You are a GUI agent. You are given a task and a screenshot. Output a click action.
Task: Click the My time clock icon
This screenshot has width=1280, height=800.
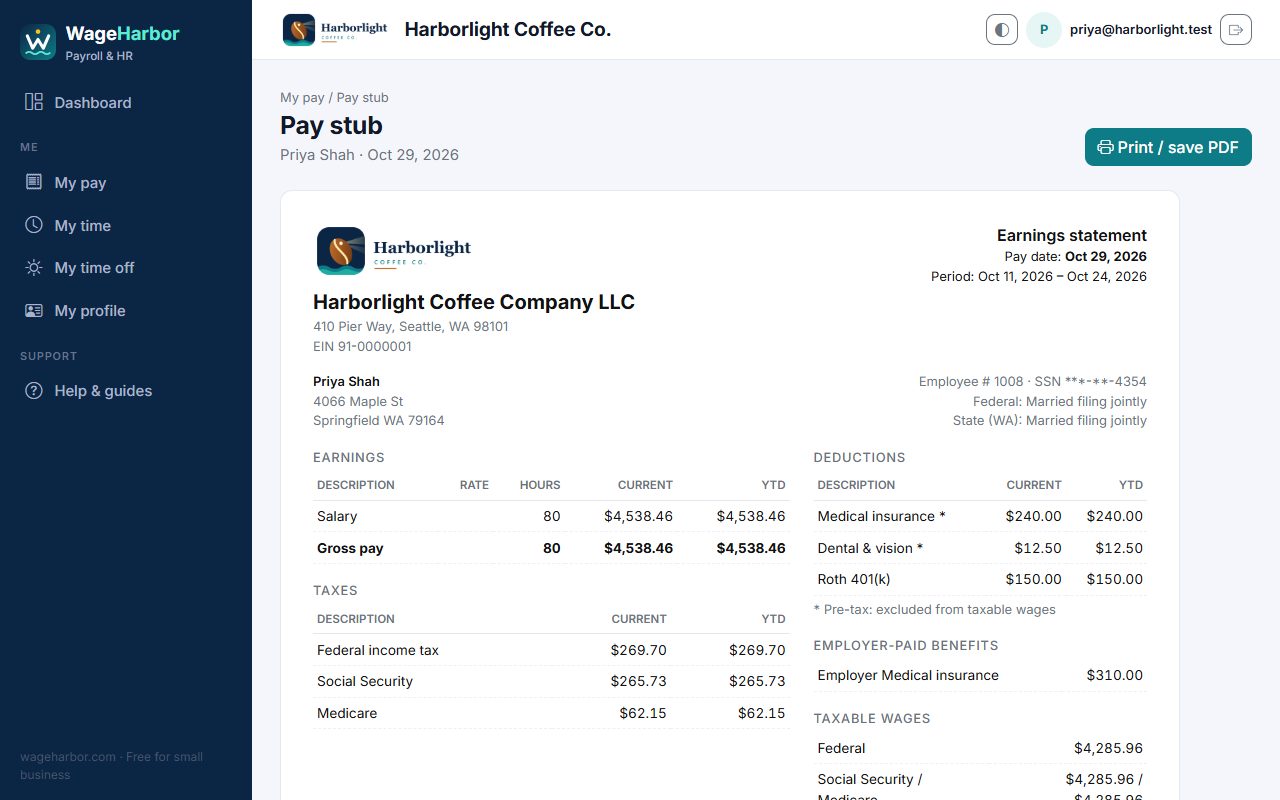(34, 225)
